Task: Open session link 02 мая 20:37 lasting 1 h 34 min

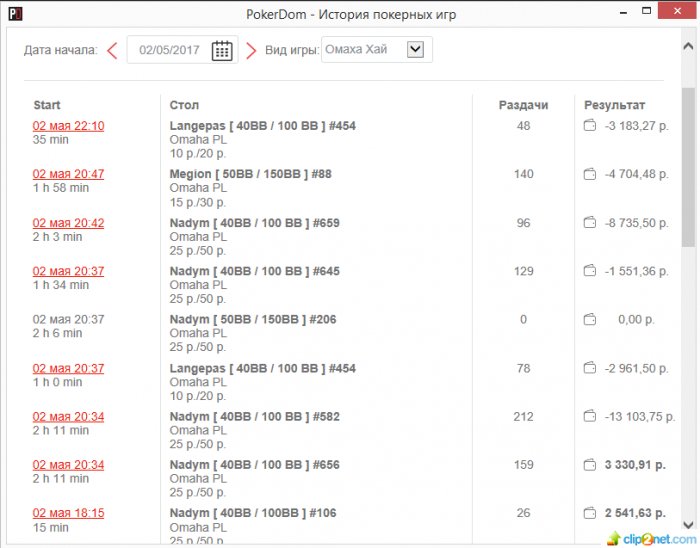Action: [68, 271]
